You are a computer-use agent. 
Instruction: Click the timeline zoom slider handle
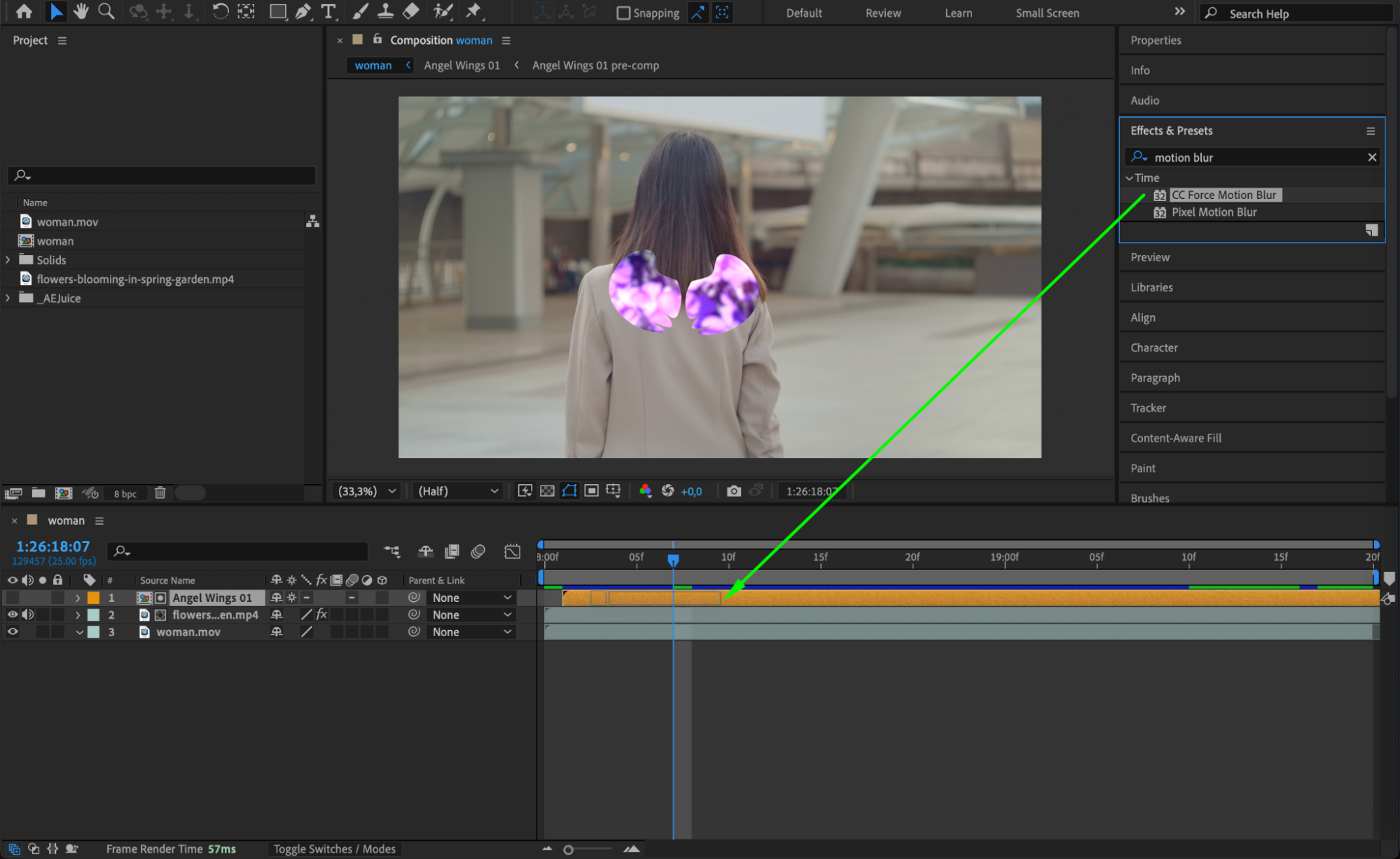pyautogui.click(x=569, y=850)
